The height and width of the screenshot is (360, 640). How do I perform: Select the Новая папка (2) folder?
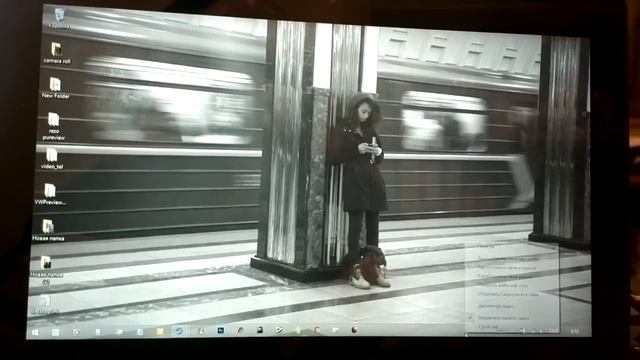(x=46, y=269)
